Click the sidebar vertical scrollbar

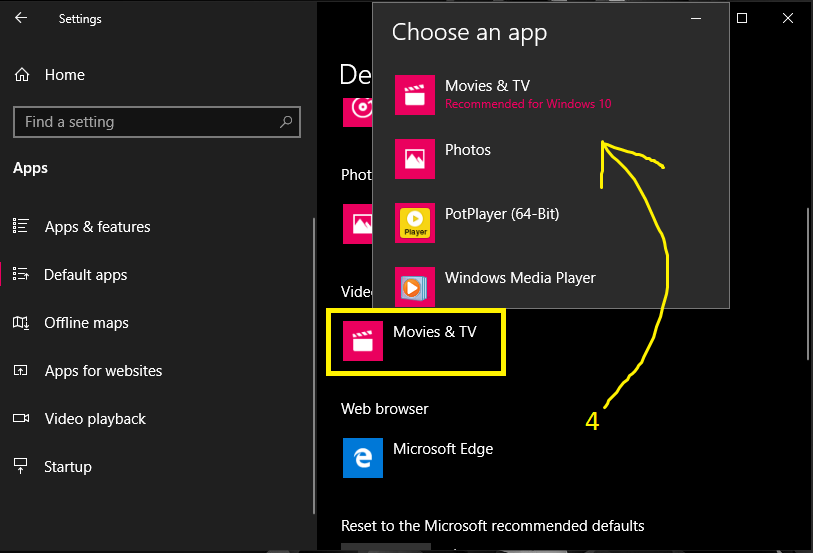(314, 366)
